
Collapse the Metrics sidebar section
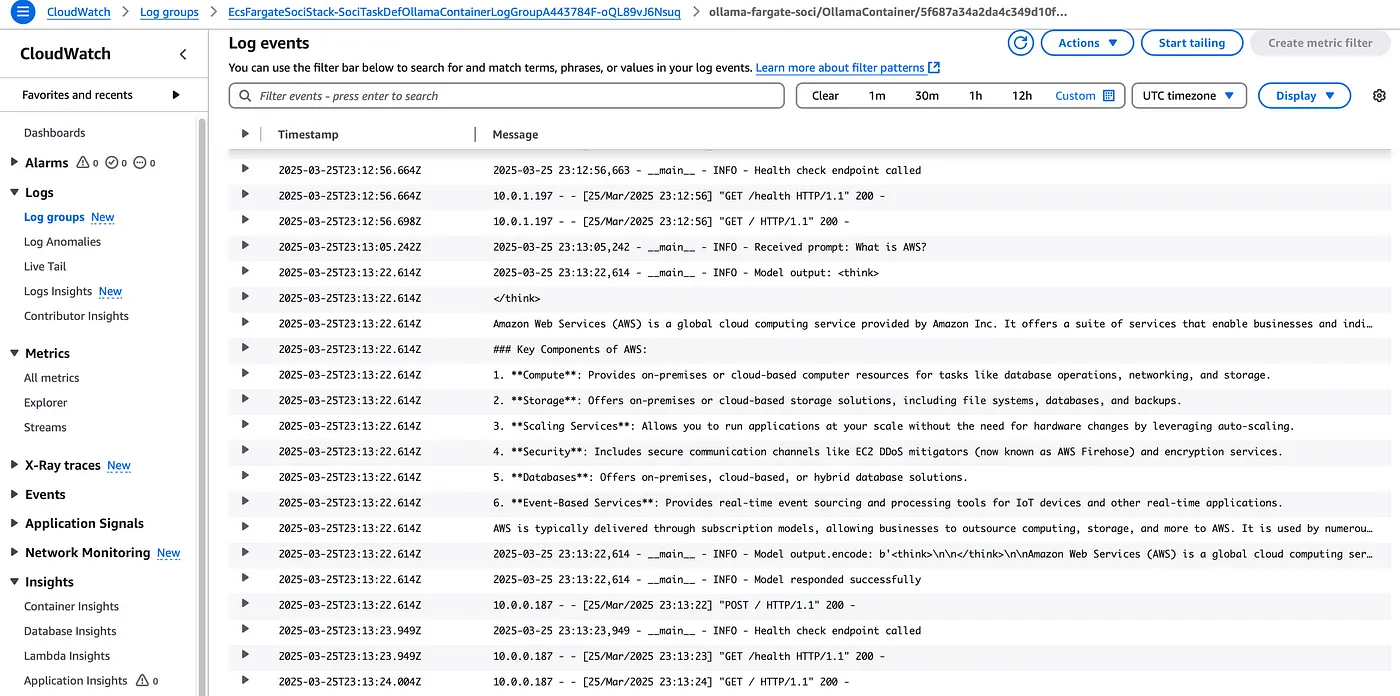[x=14, y=353]
